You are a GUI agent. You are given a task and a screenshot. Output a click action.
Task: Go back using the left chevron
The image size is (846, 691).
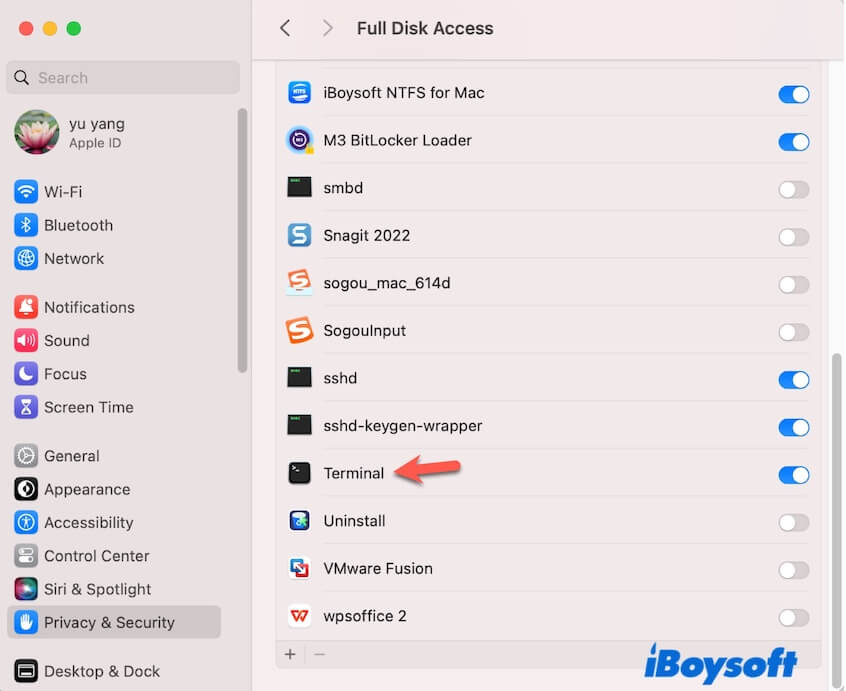(285, 28)
